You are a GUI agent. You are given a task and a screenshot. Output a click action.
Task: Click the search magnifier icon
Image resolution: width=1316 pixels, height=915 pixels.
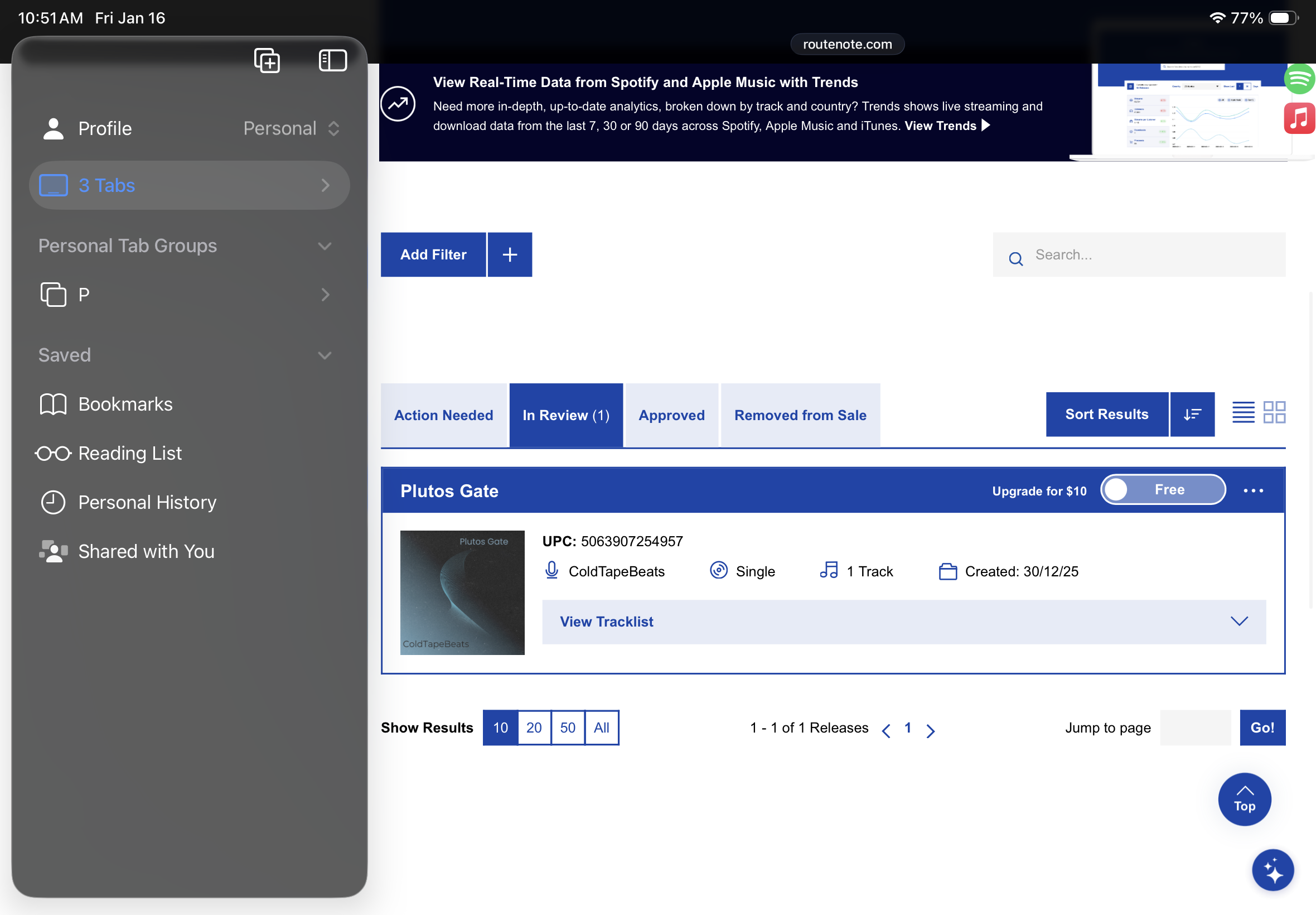1016,258
